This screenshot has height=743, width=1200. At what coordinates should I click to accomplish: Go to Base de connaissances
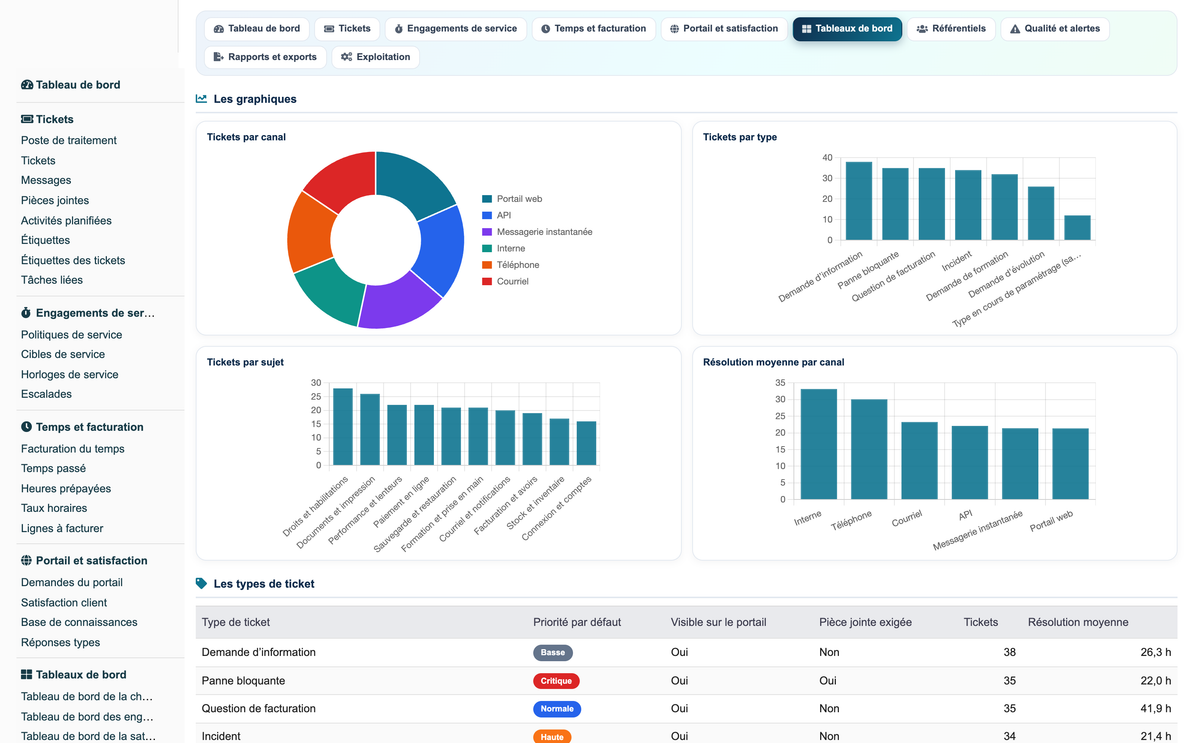pyautogui.click(x=79, y=622)
